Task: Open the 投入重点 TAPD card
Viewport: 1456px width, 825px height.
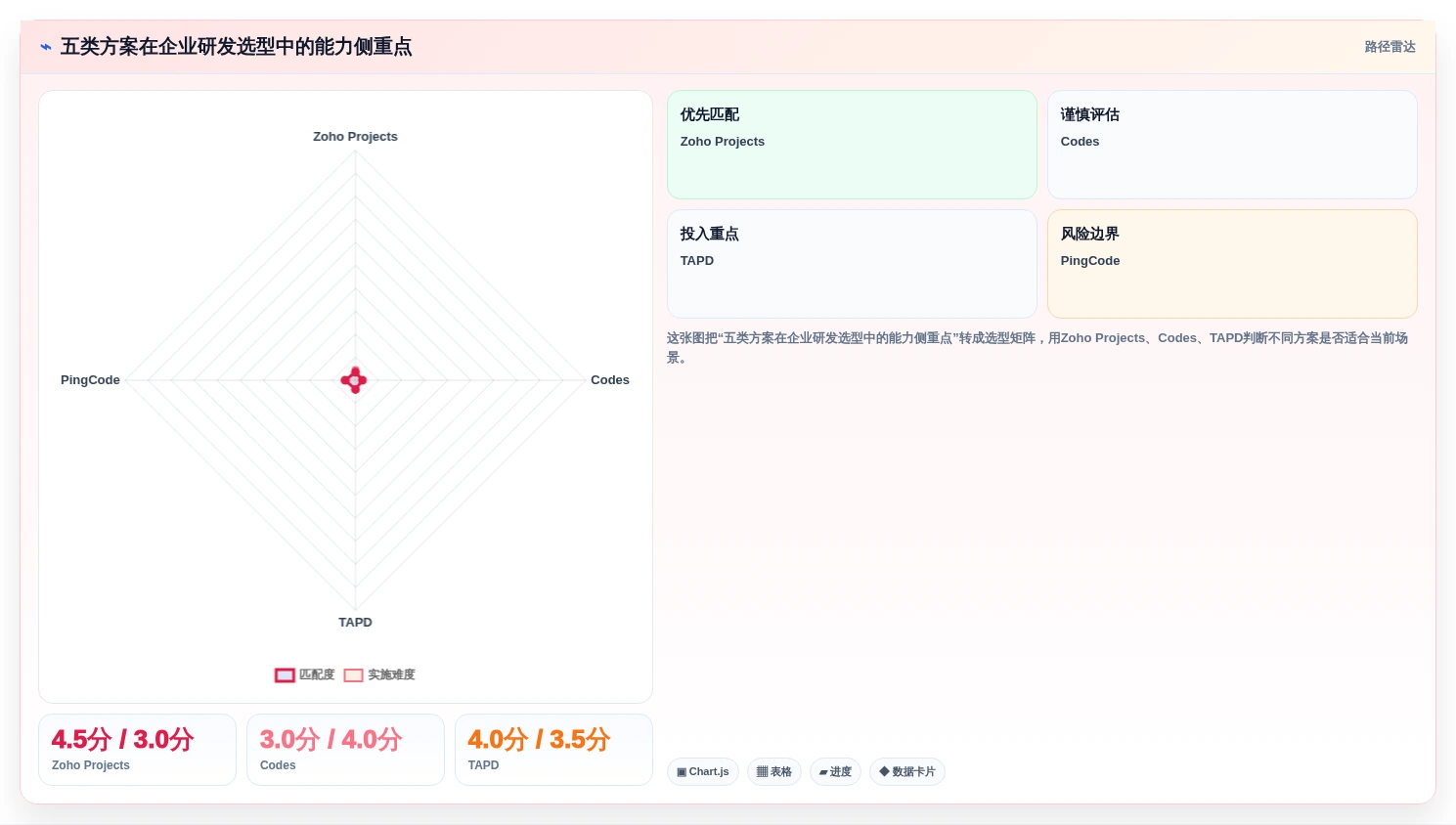Action: pyautogui.click(x=852, y=264)
